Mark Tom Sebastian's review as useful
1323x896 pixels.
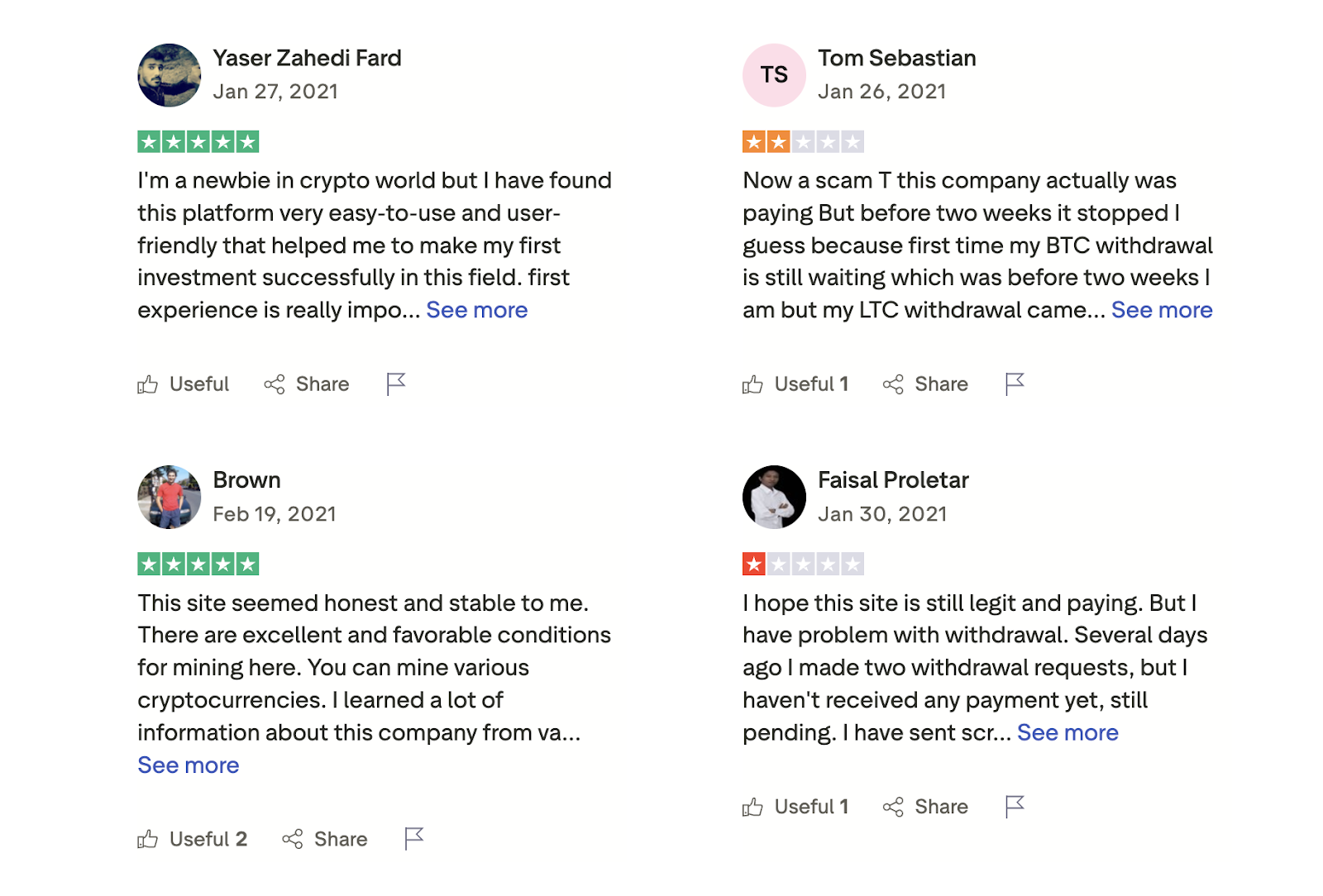click(x=795, y=384)
